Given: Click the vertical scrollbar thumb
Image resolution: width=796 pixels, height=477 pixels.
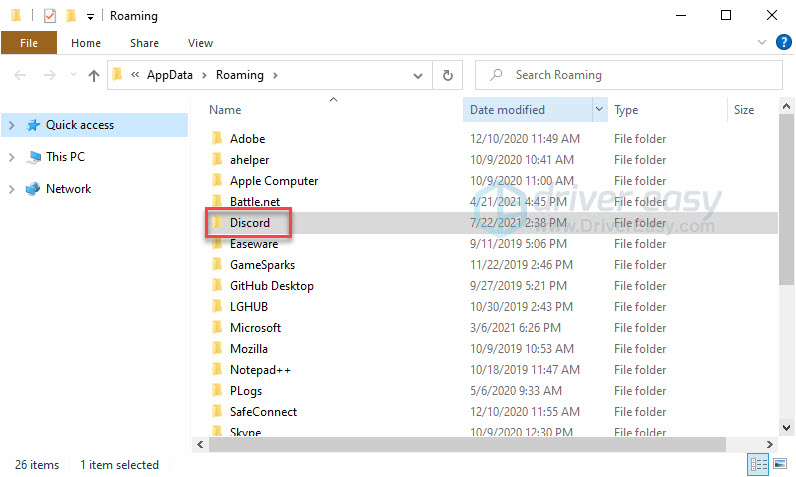Looking at the screenshot, I should coord(786,199).
